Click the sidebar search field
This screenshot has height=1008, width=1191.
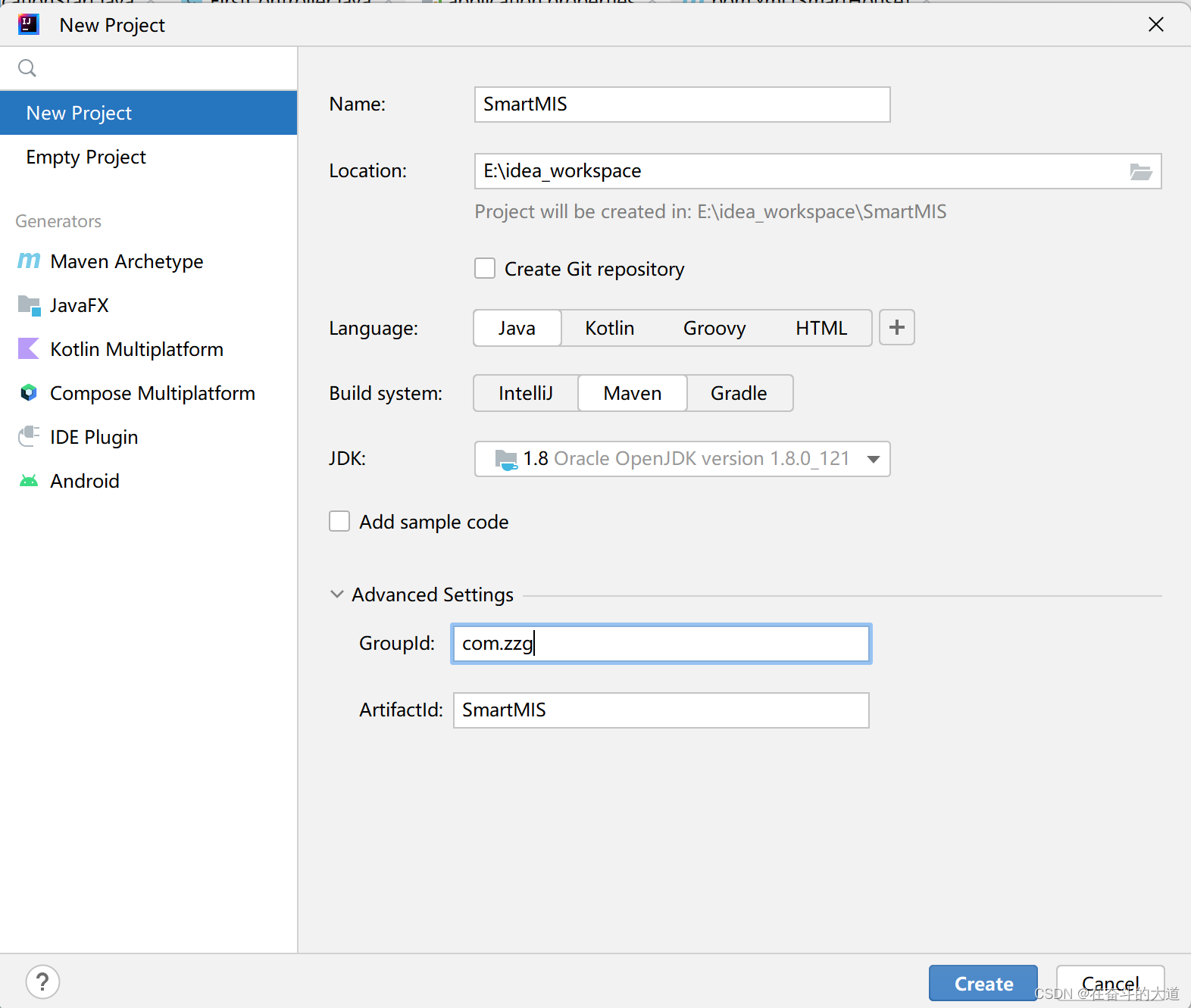[148, 68]
